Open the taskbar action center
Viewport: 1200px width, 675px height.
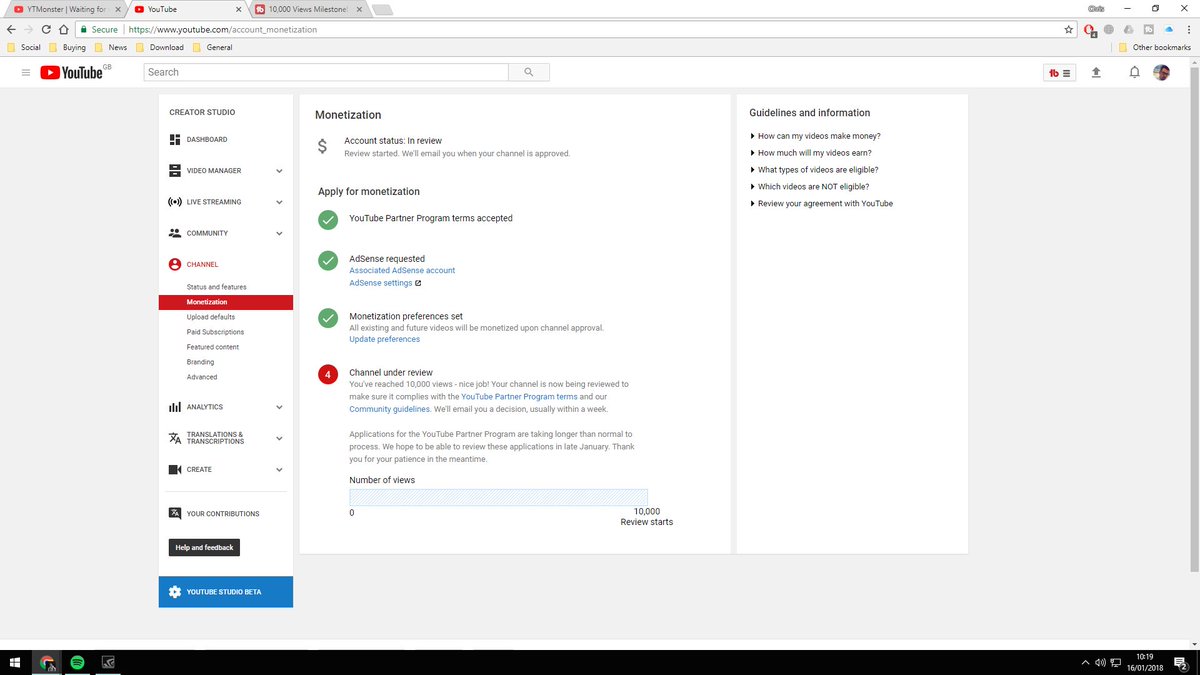[x=1182, y=662]
